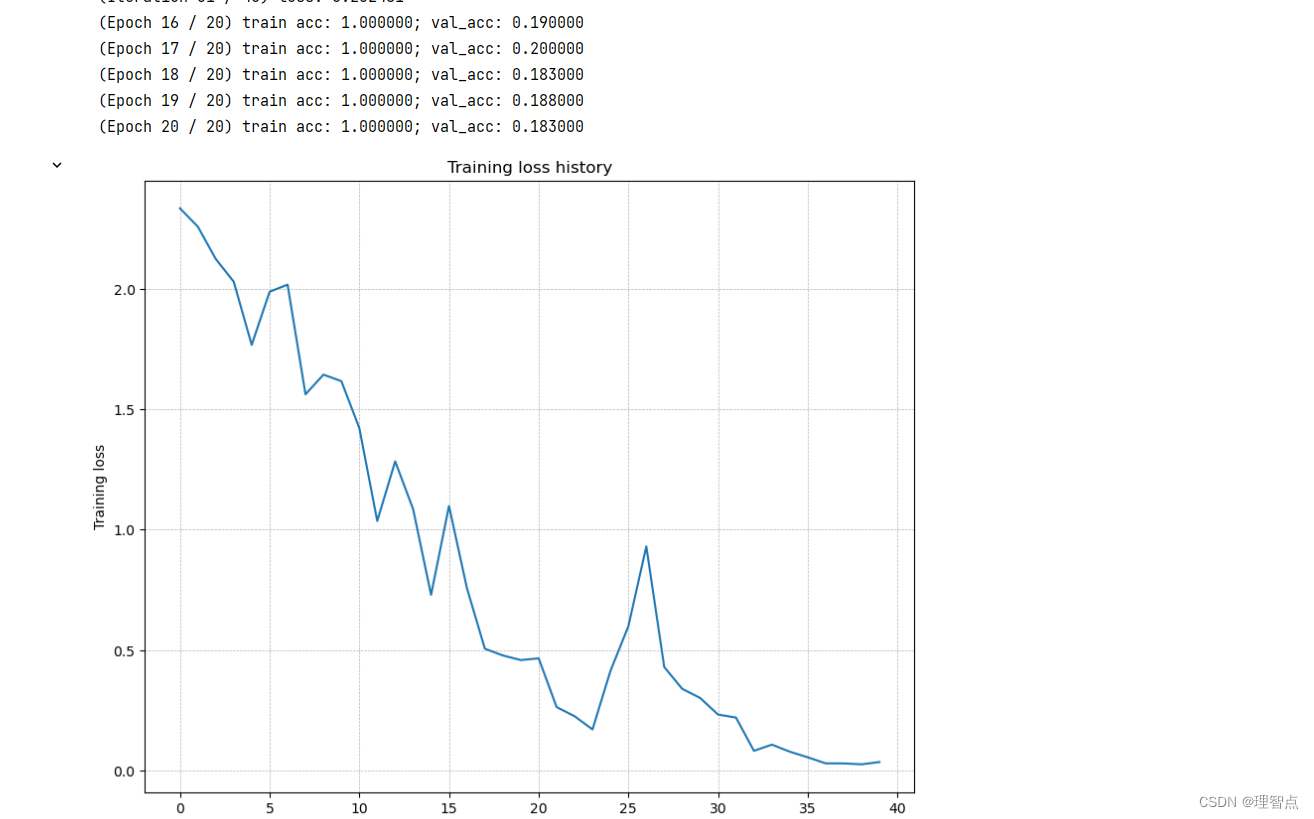Click the Epoch 19 / 20 accuracy line
Image resolution: width=1314 pixels, height=819 pixels.
[x=341, y=101]
